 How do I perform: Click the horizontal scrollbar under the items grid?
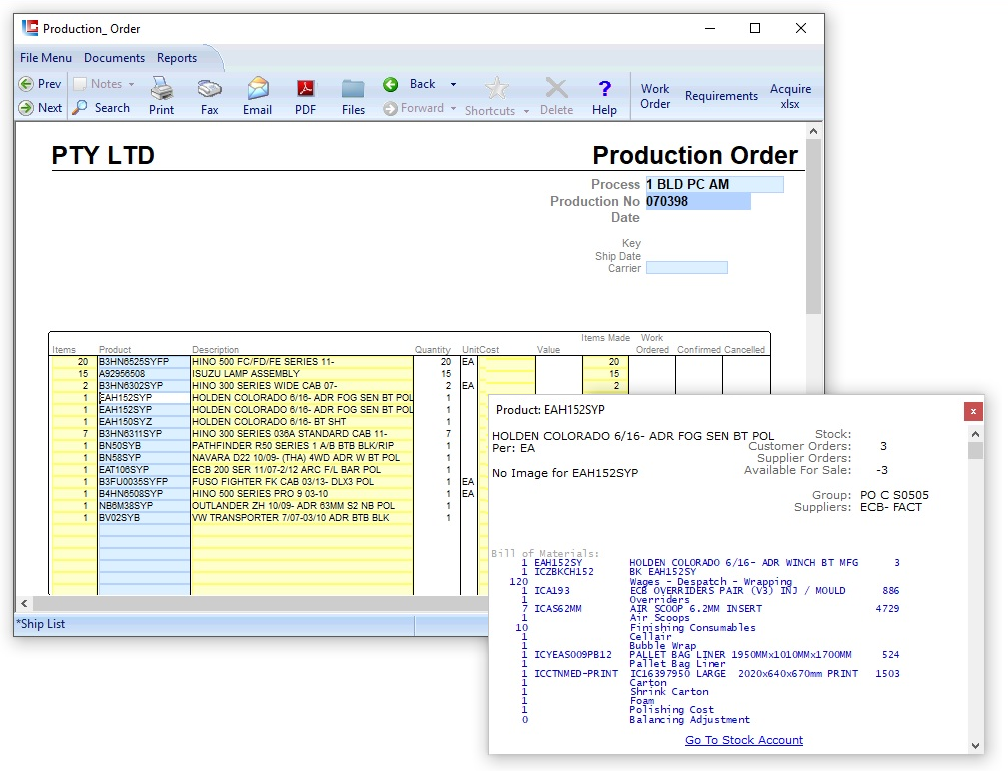tap(250, 604)
